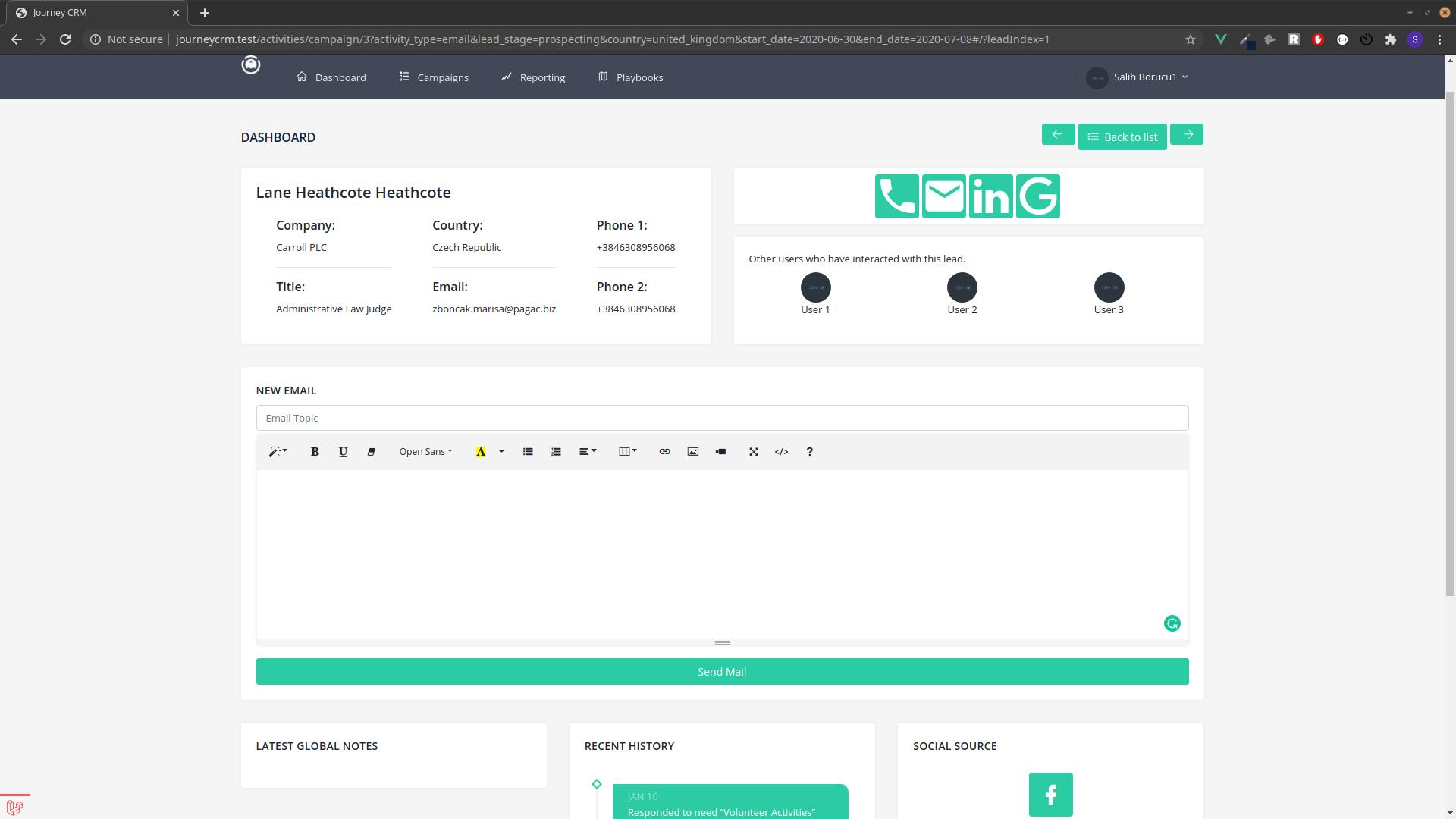This screenshot has height=819, width=1456.
Task: Go to previous lead arrow button
Action: click(x=1058, y=134)
